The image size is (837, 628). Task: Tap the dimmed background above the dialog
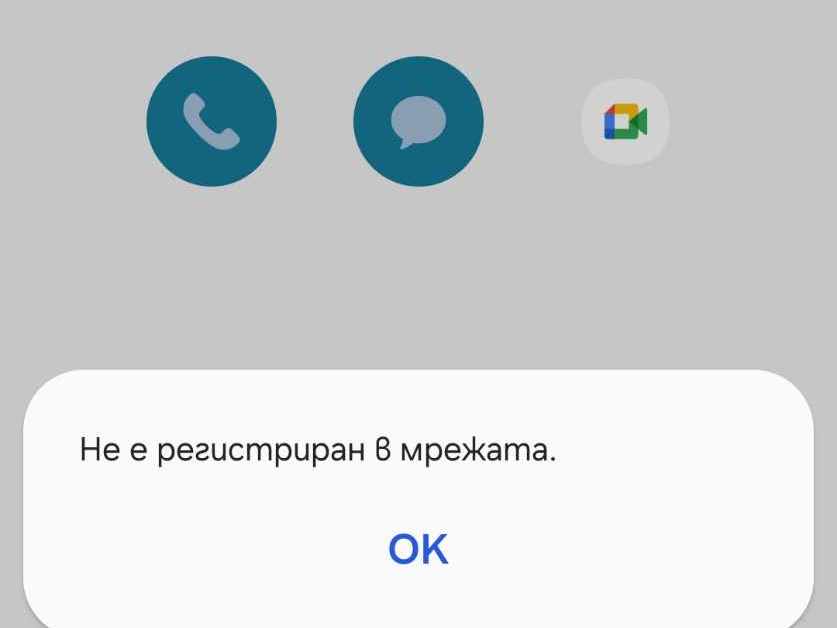[418, 278]
